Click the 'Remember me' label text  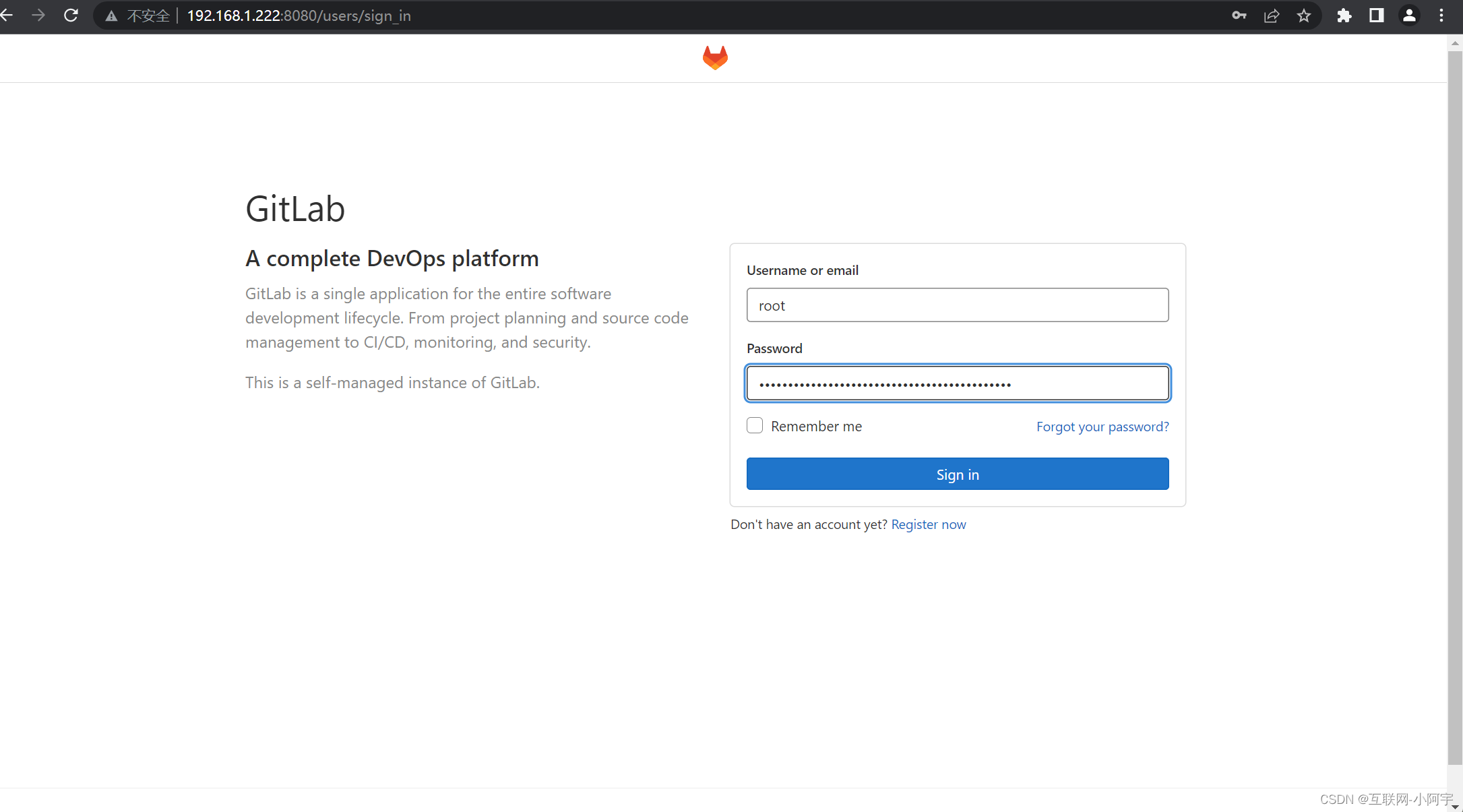pos(816,427)
